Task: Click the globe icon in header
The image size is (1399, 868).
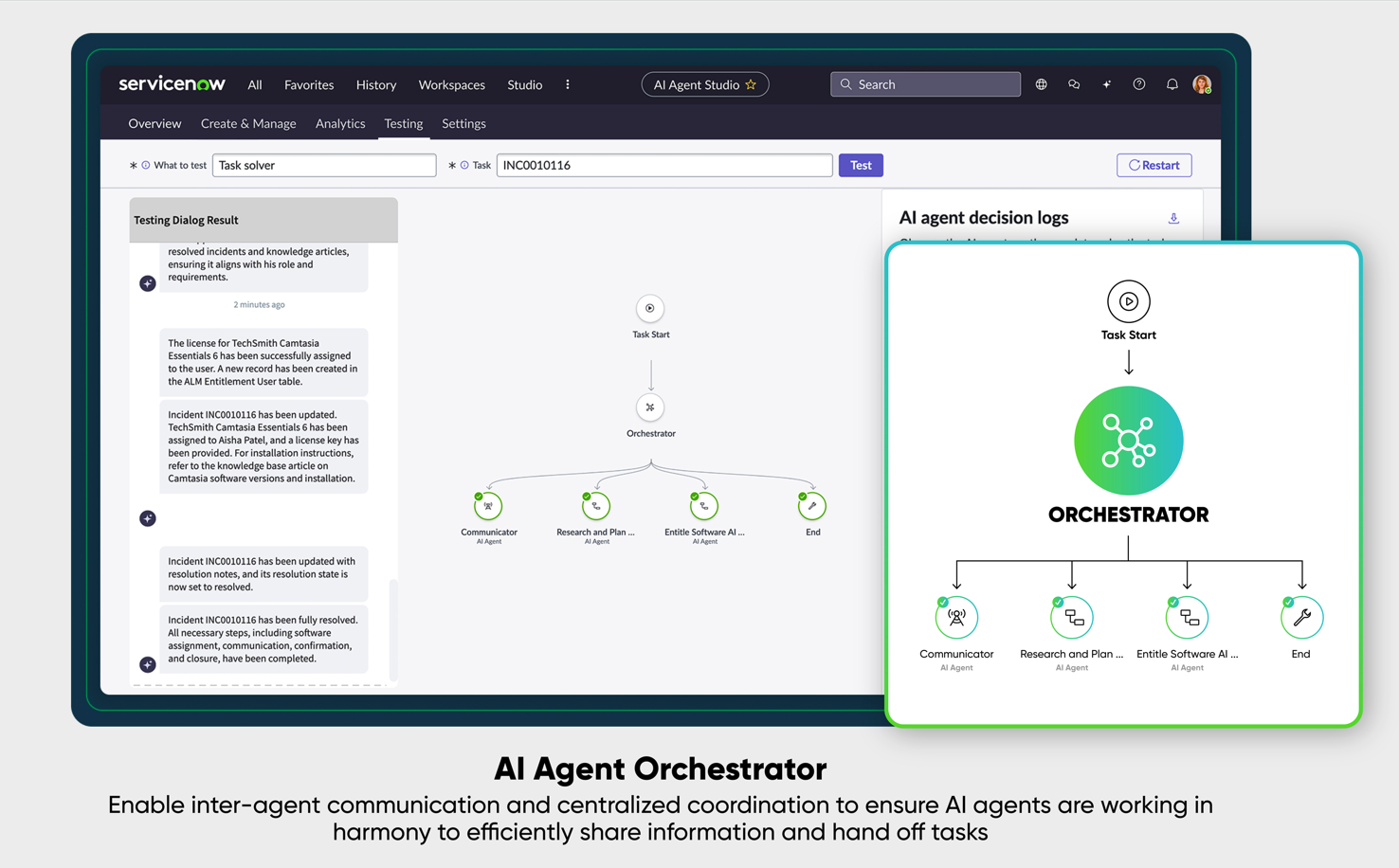Action: click(1041, 84)
